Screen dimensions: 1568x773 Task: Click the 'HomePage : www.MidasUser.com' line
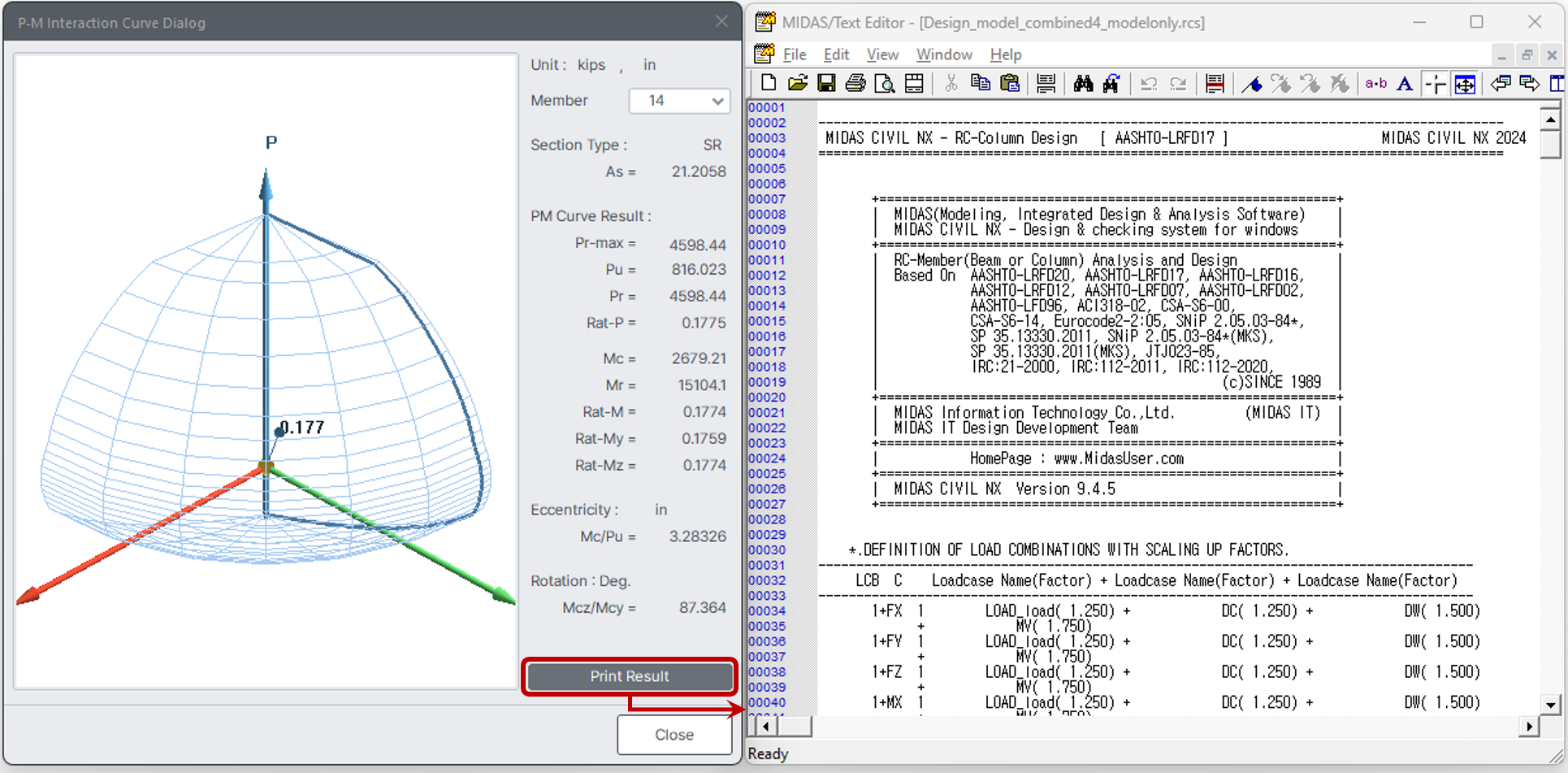(1076, 458)
